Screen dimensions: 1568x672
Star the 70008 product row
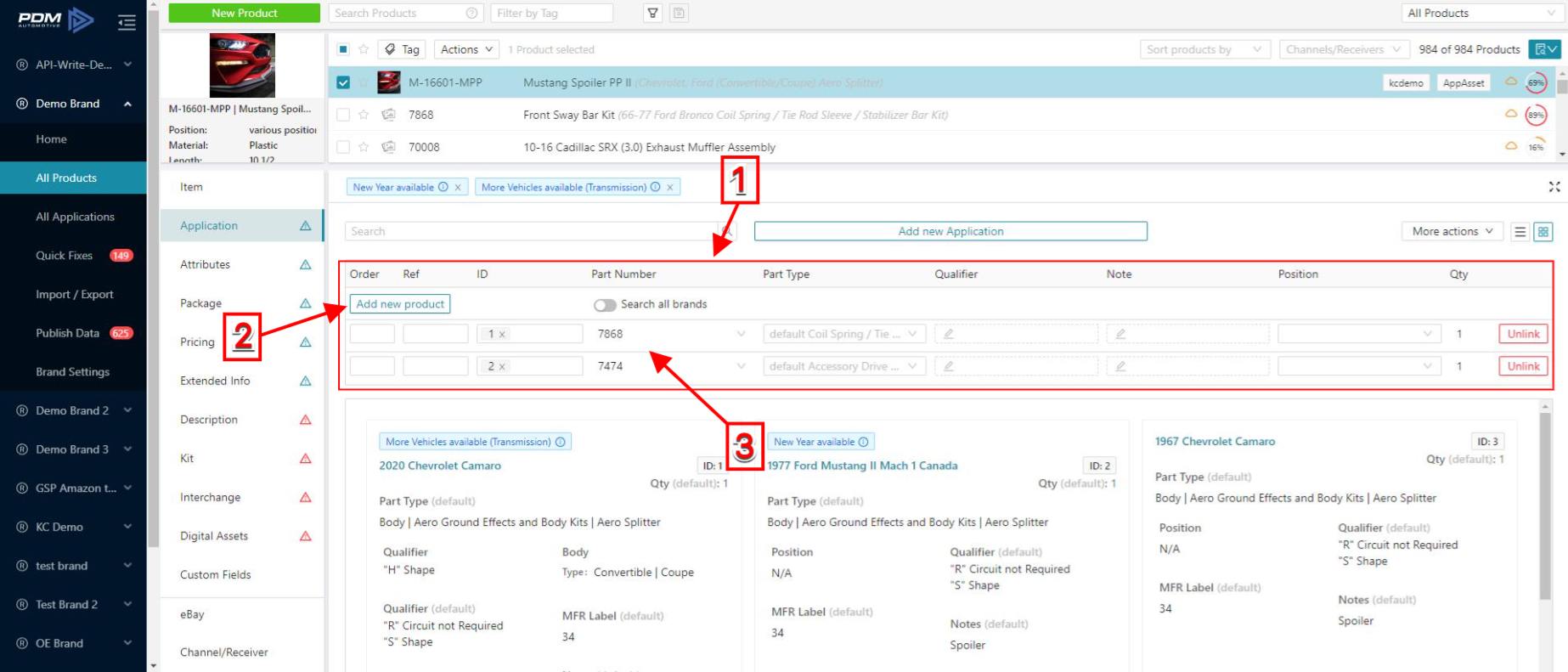[x=364, y=147]
